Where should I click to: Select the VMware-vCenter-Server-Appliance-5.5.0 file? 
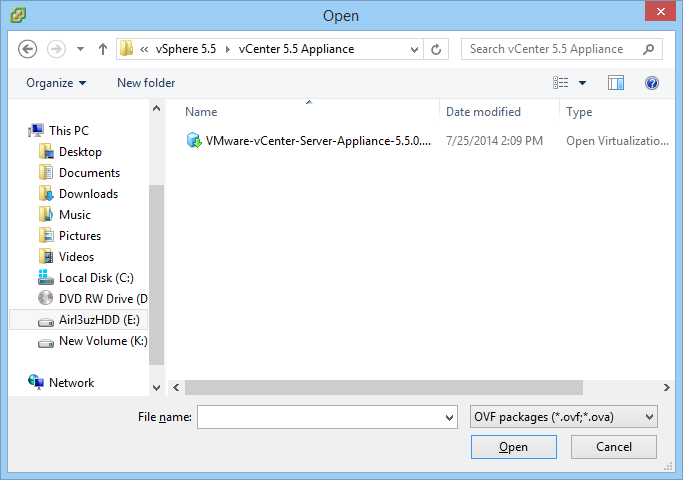pyautogui.click(x=318, y=141)
